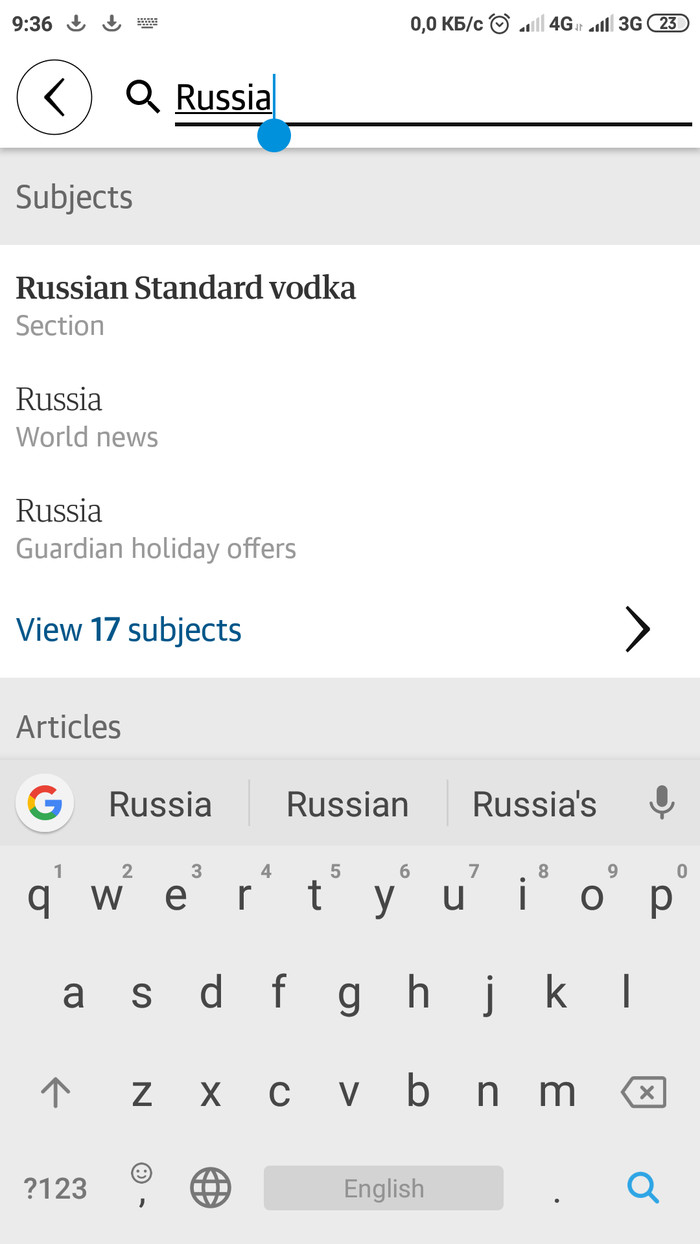Tap the search text field
The width and height of the screenshot is (700, 1244).
coord(430,98)
